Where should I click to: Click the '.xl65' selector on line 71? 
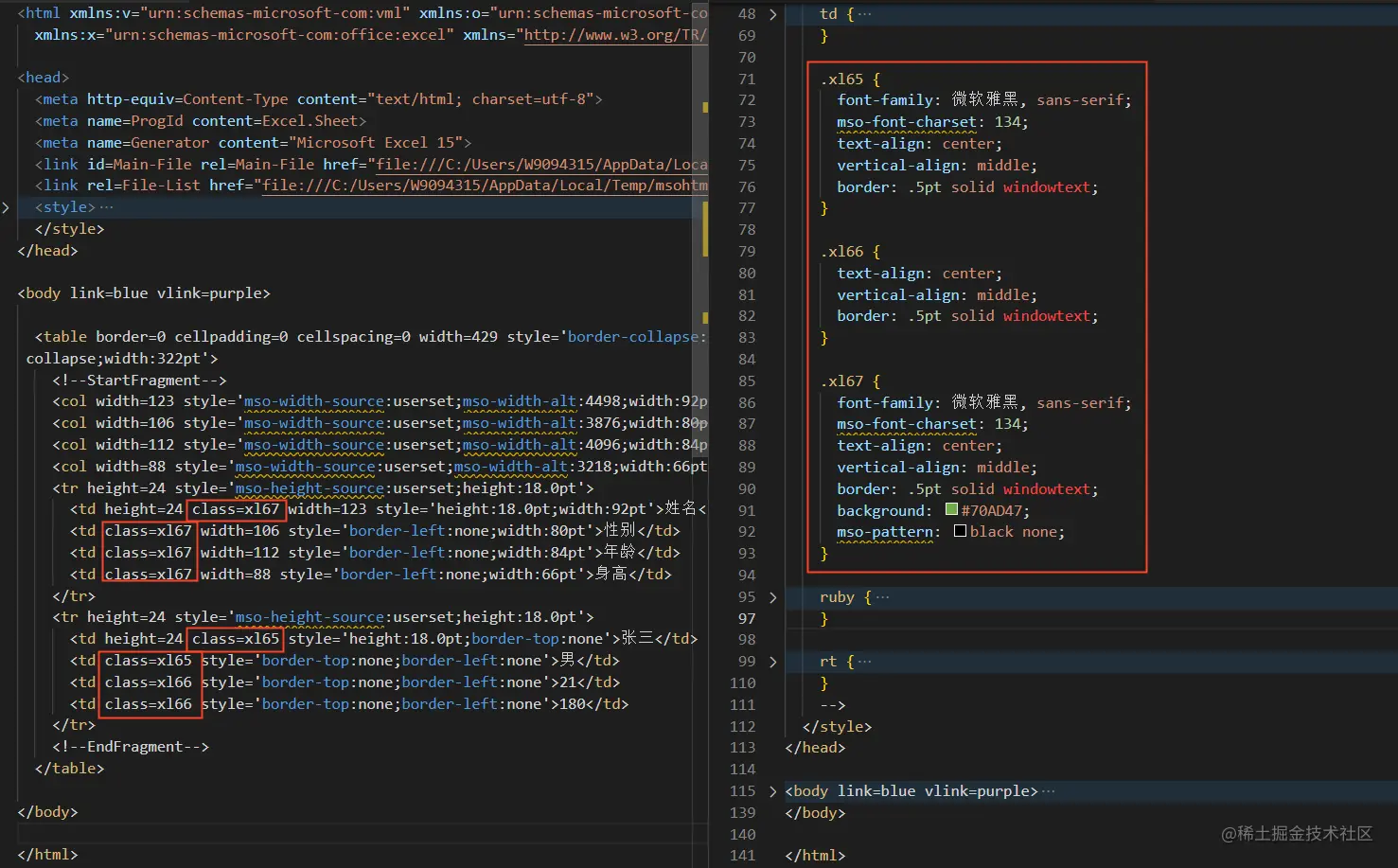pos(841,80)
